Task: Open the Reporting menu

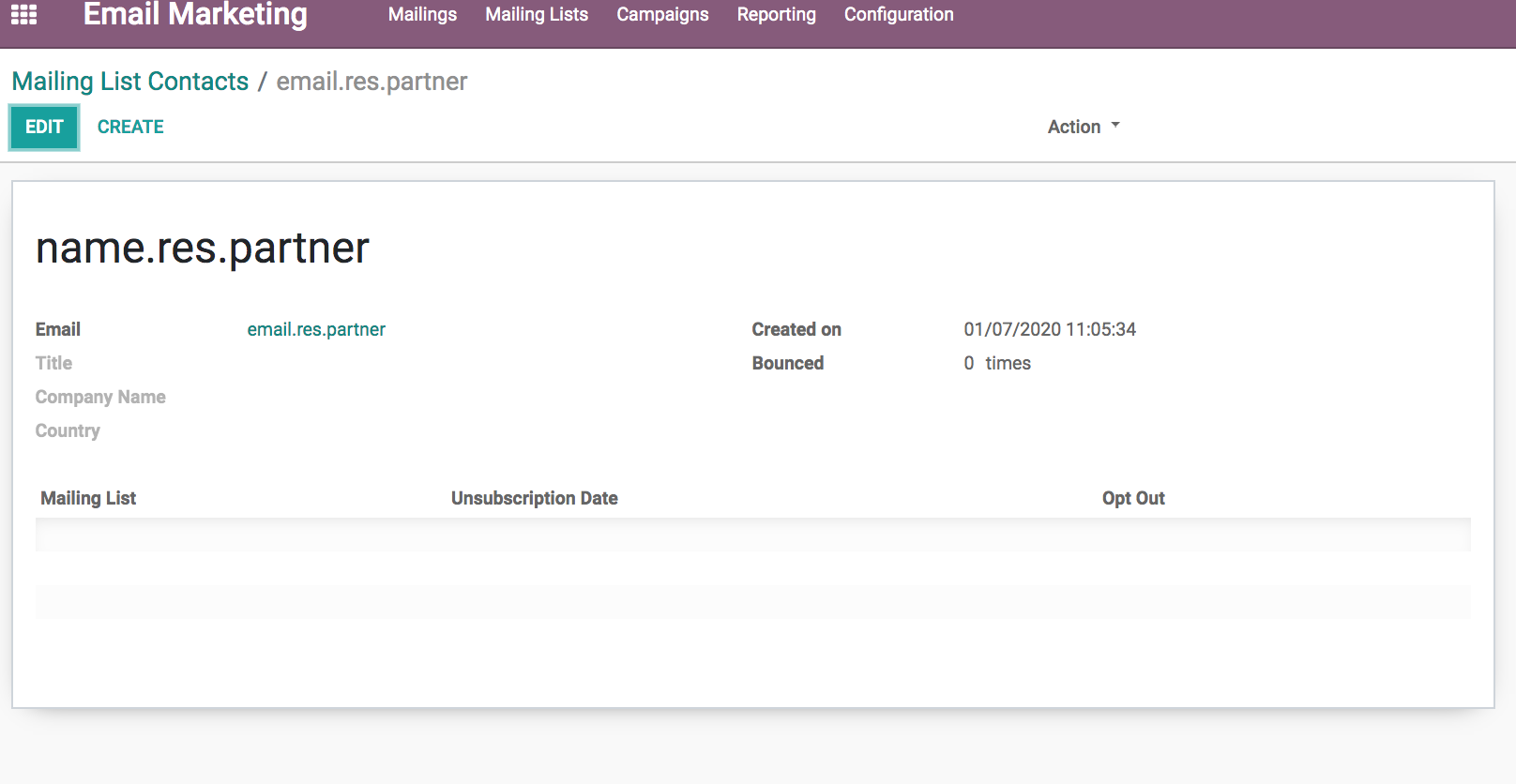Action: click(776, 14)
